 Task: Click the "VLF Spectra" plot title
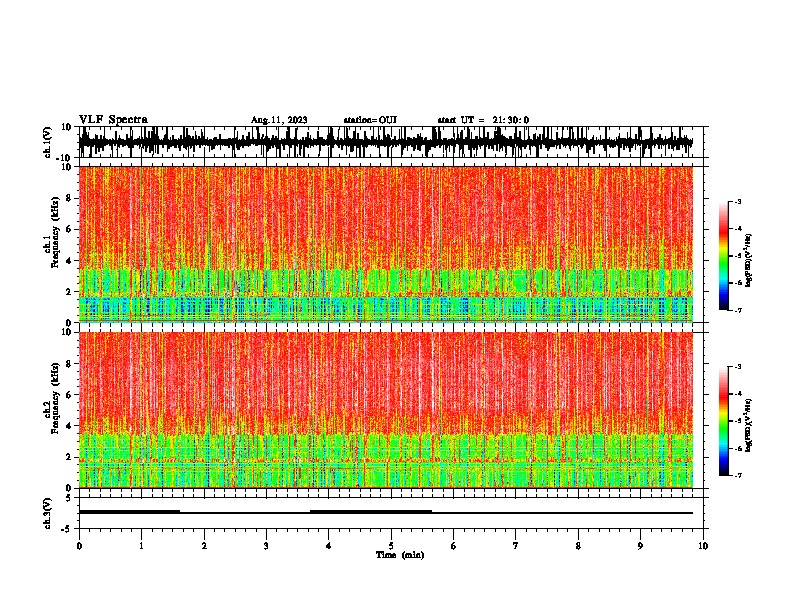pos(113,120)
